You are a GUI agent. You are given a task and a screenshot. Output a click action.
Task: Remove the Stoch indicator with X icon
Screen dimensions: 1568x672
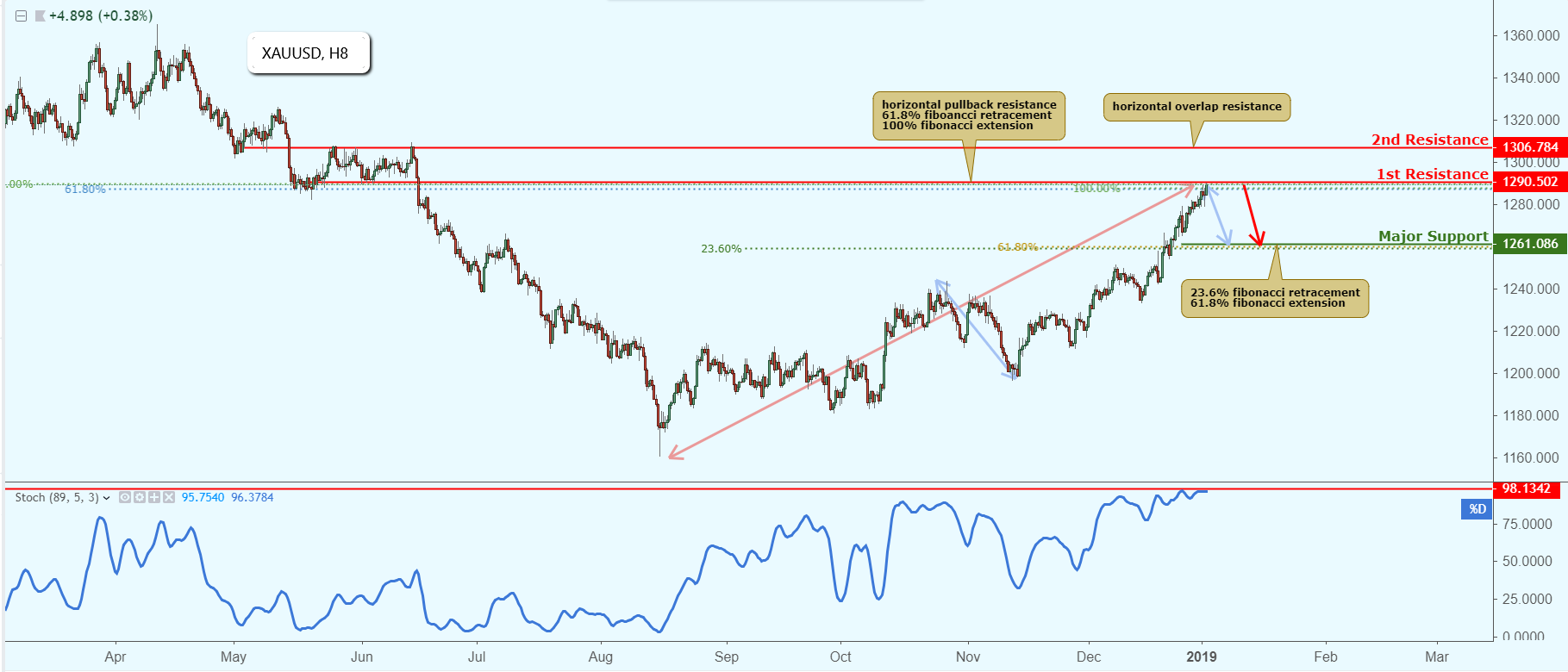tap(169, 497)
